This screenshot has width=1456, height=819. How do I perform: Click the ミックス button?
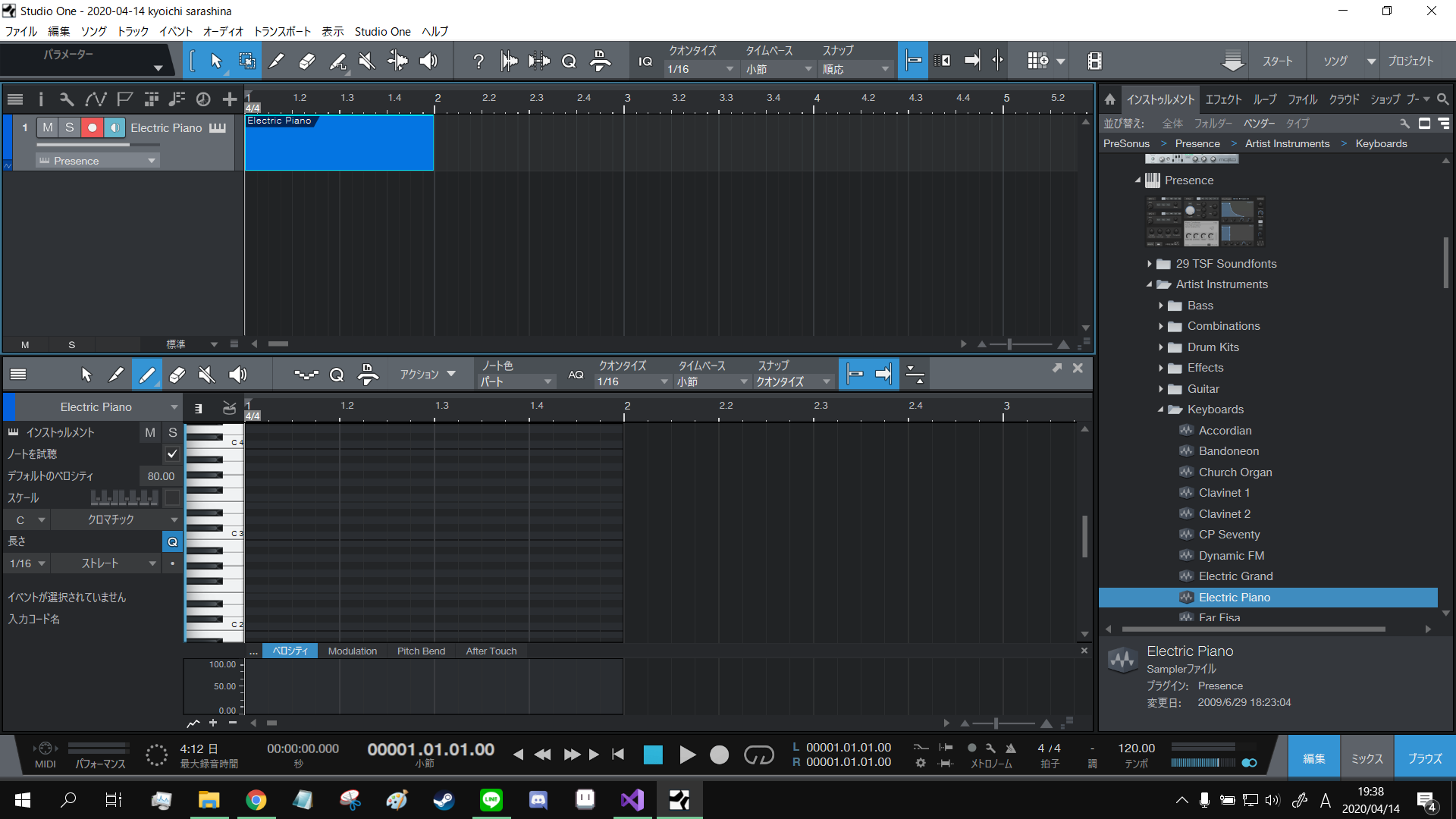1367,758
